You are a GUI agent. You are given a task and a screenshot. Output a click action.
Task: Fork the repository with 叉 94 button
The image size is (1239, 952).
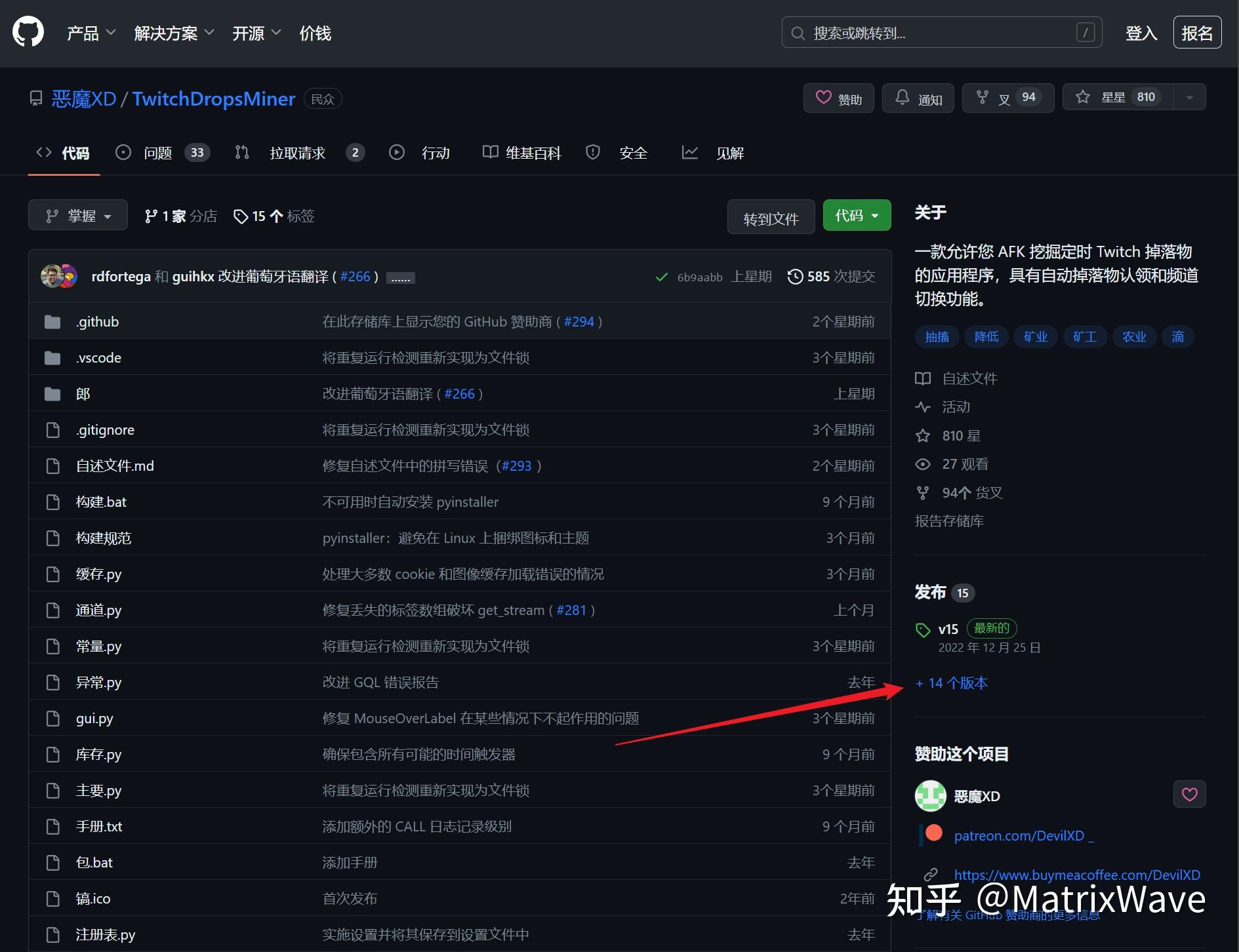(x=1007, y=98)
